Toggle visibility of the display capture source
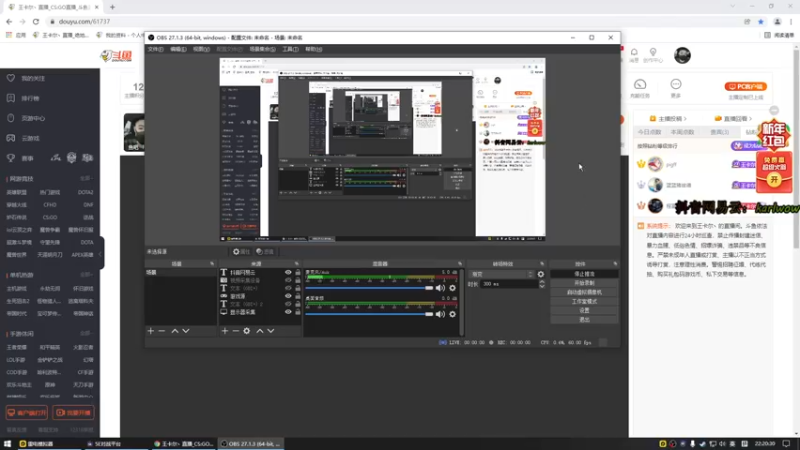The height and width of the screenshot is (450, 800). click(x=288, y=312)
